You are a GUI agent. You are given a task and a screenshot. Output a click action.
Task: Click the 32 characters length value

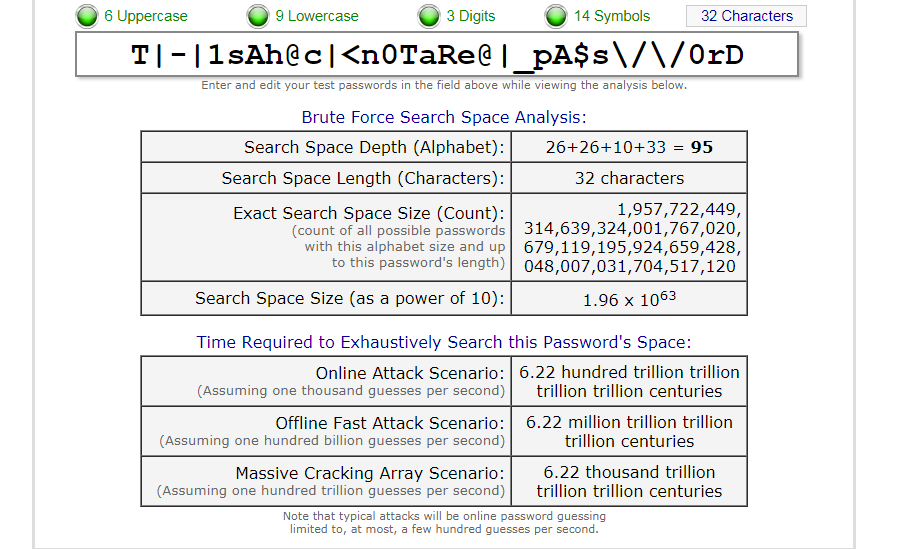(629, 178)
